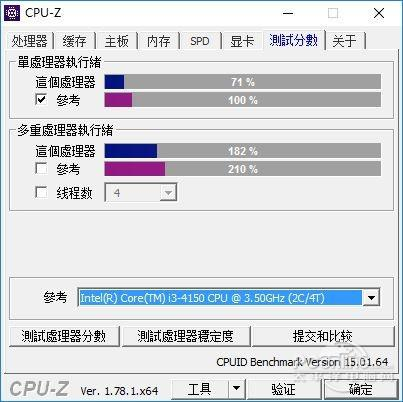Click the single-thread 71 % score bar
Image resolution: width=403 pixels, height=402 pixels.
tap(243, 82)
